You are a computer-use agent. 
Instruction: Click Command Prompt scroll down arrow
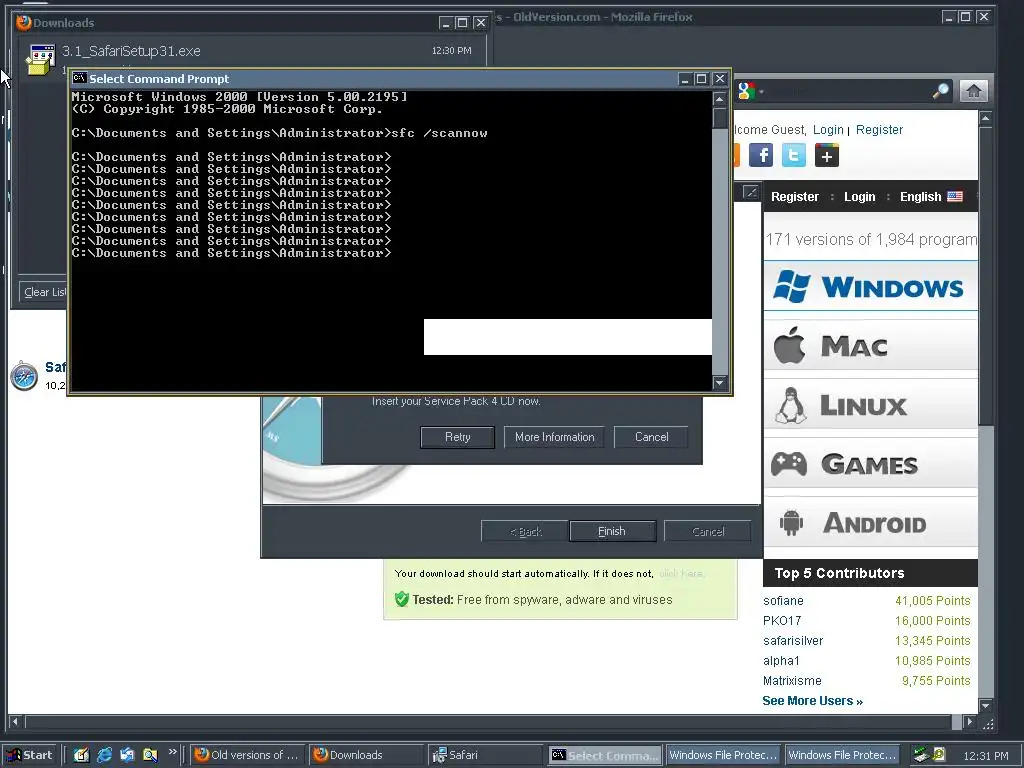[x=720, y=383]
